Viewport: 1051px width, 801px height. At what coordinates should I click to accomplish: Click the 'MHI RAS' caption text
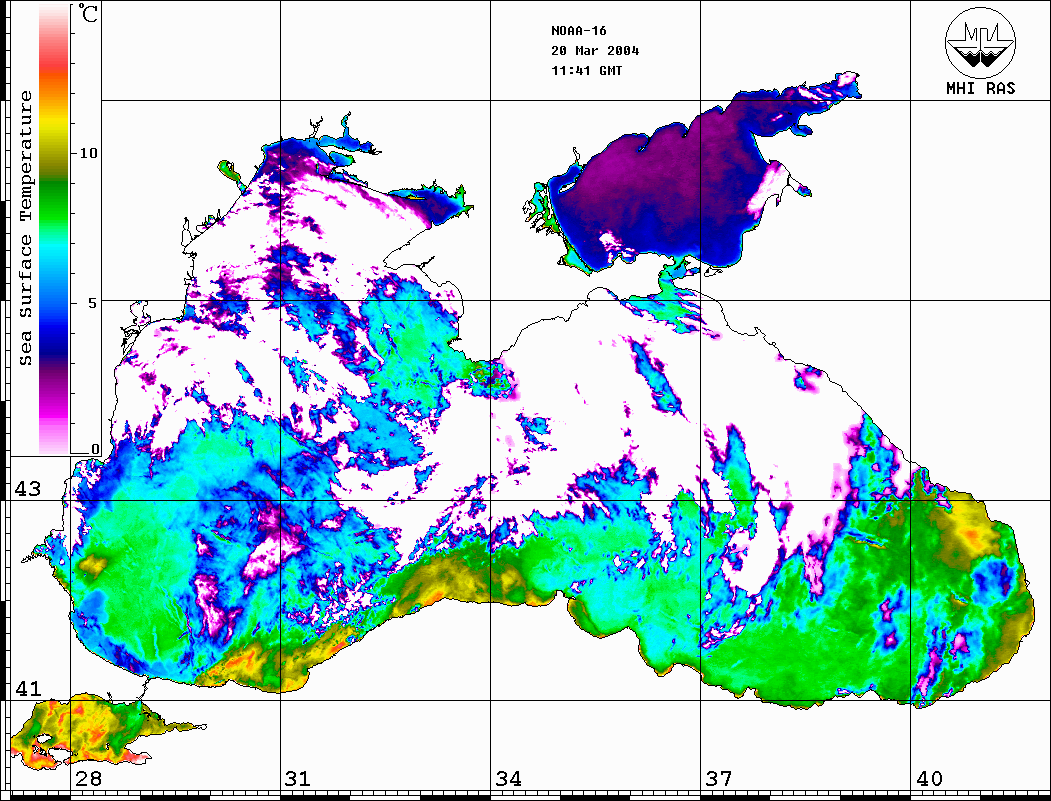click(x=980, y=88)
